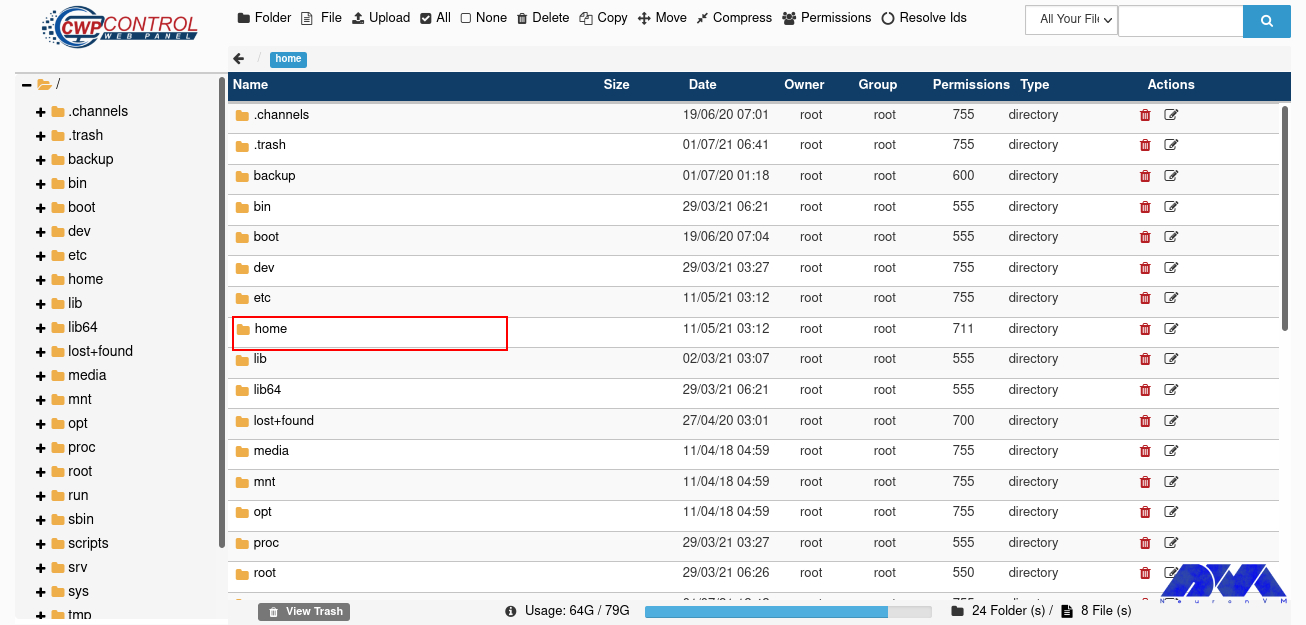
Task: Click the edit icon for the backup directory
Action: click(1170, 176)
